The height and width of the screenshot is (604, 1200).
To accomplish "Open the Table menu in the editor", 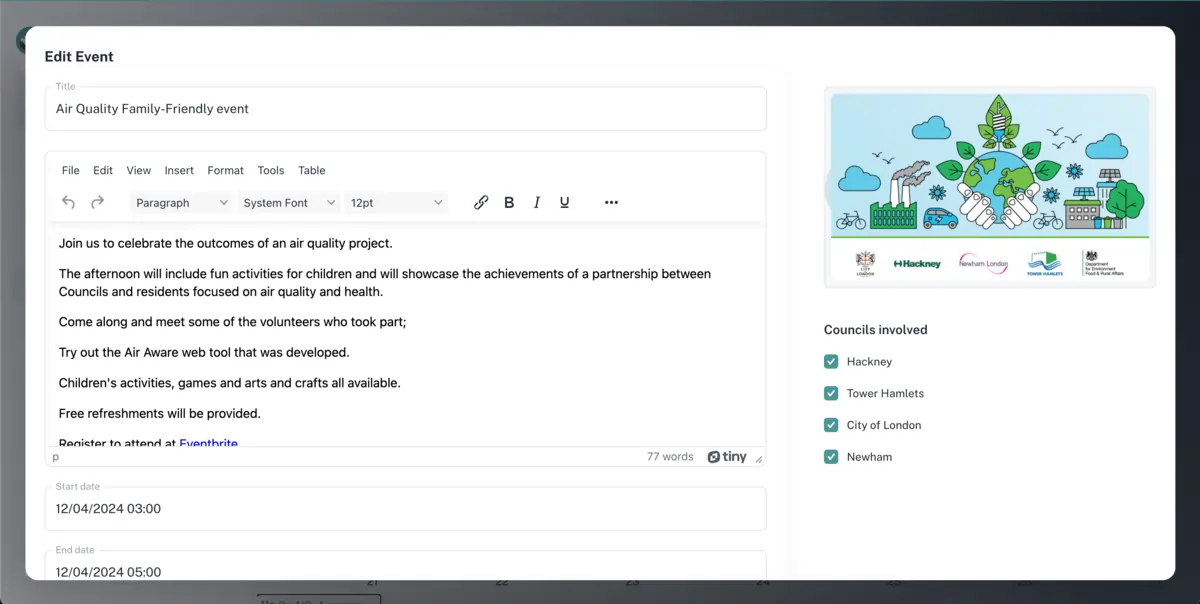I will click(311, 170).
